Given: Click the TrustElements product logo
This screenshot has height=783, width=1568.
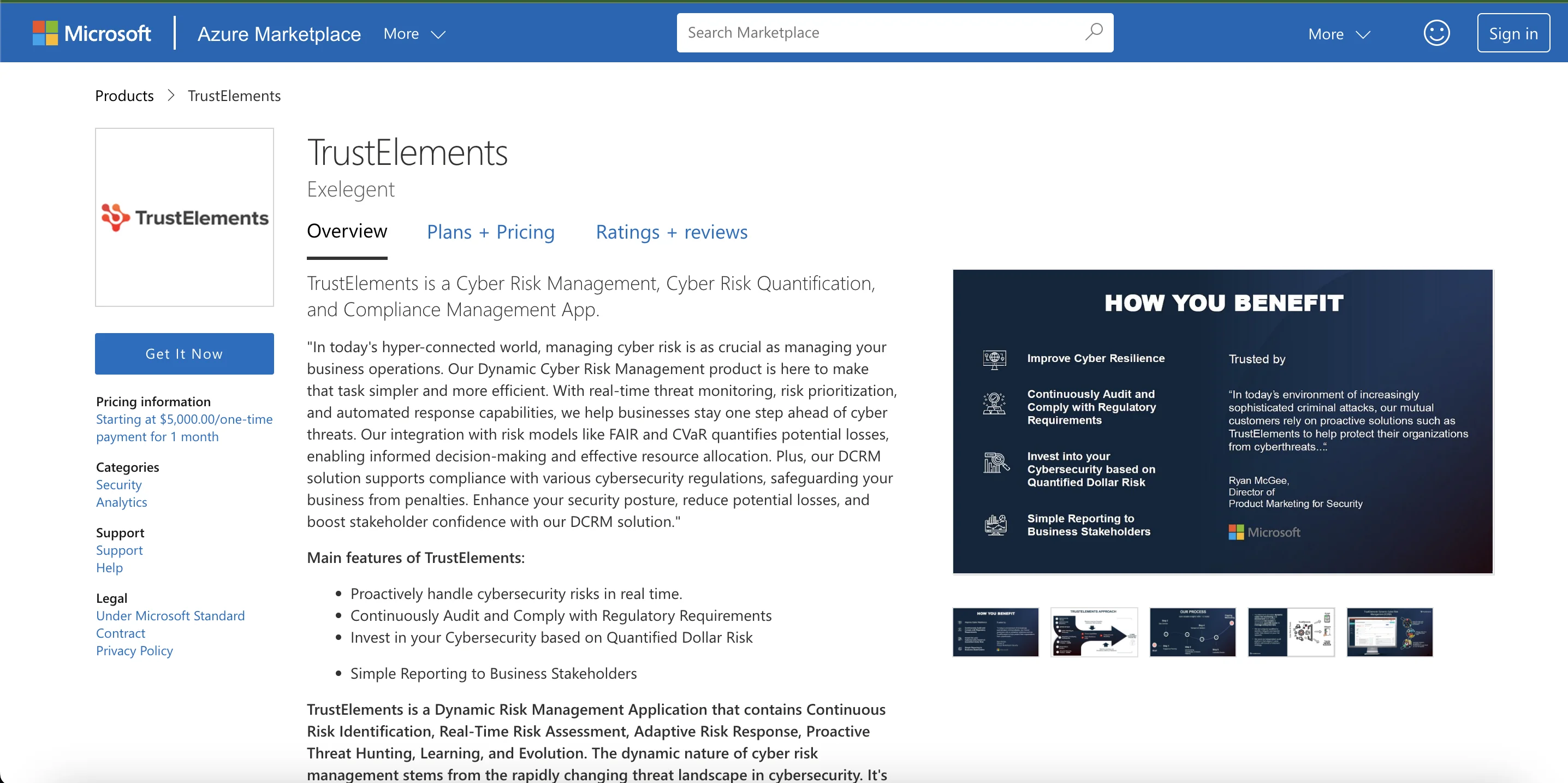Looking at the screenshot, I should click(x=185, y=217).
